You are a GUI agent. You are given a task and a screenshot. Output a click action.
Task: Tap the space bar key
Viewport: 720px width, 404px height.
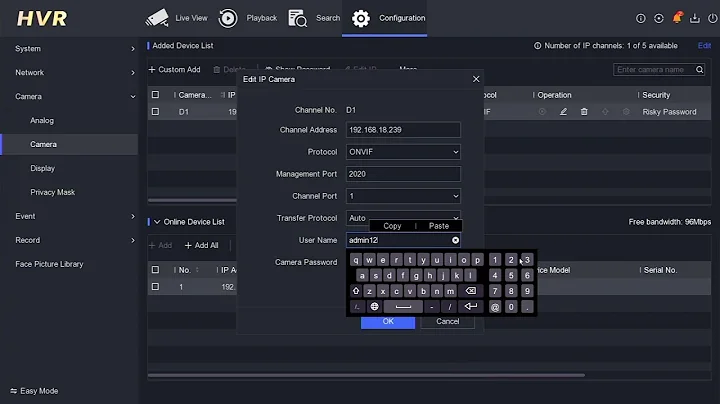tap(403, 307)
